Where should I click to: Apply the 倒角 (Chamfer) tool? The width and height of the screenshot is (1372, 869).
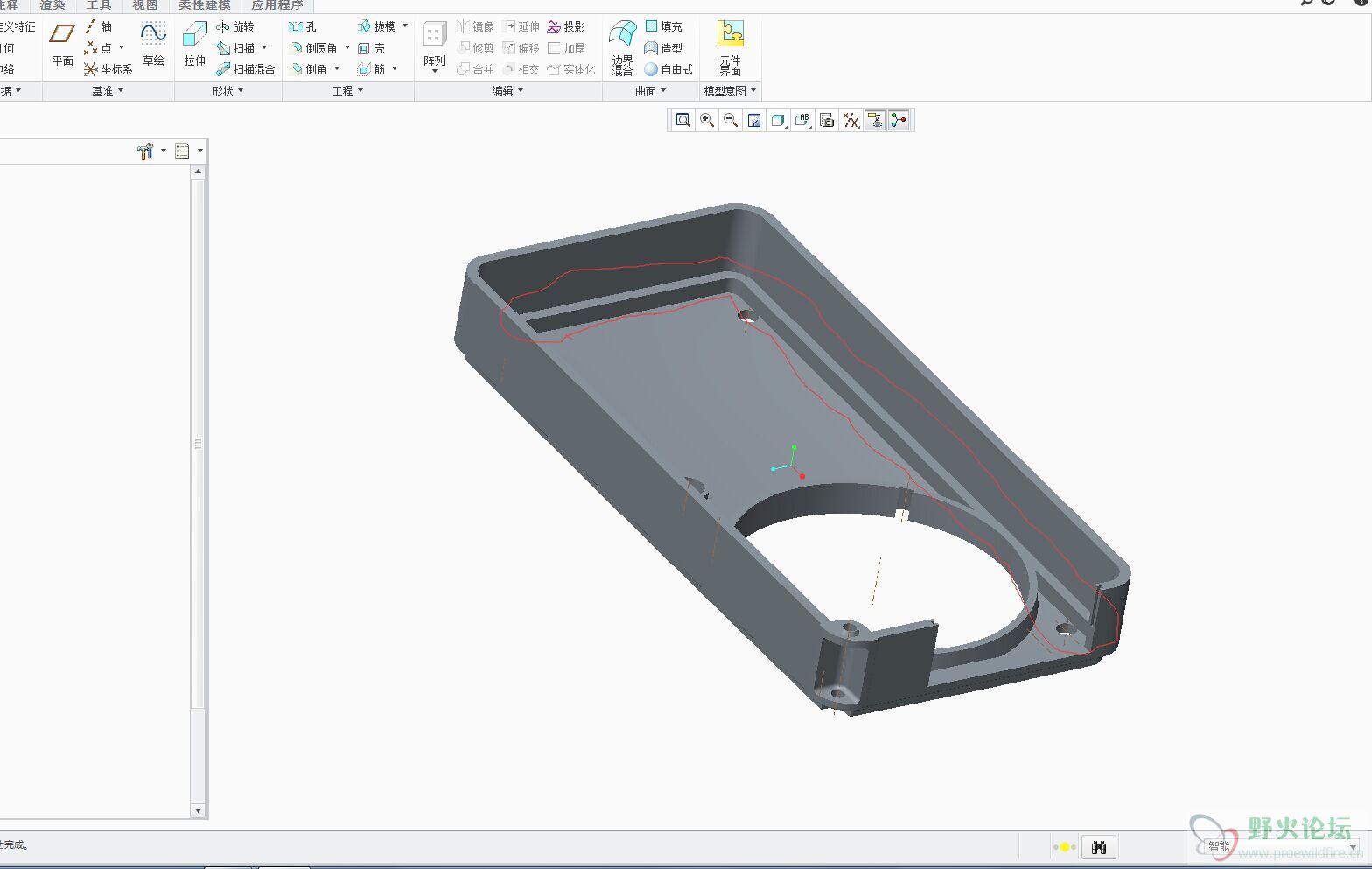pyautogui.click(x=308, y=69)
